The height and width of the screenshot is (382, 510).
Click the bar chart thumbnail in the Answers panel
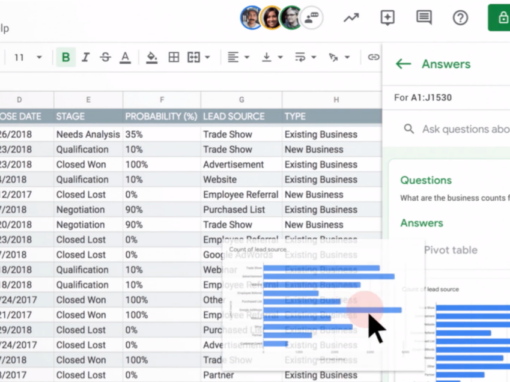coord(467,333)
